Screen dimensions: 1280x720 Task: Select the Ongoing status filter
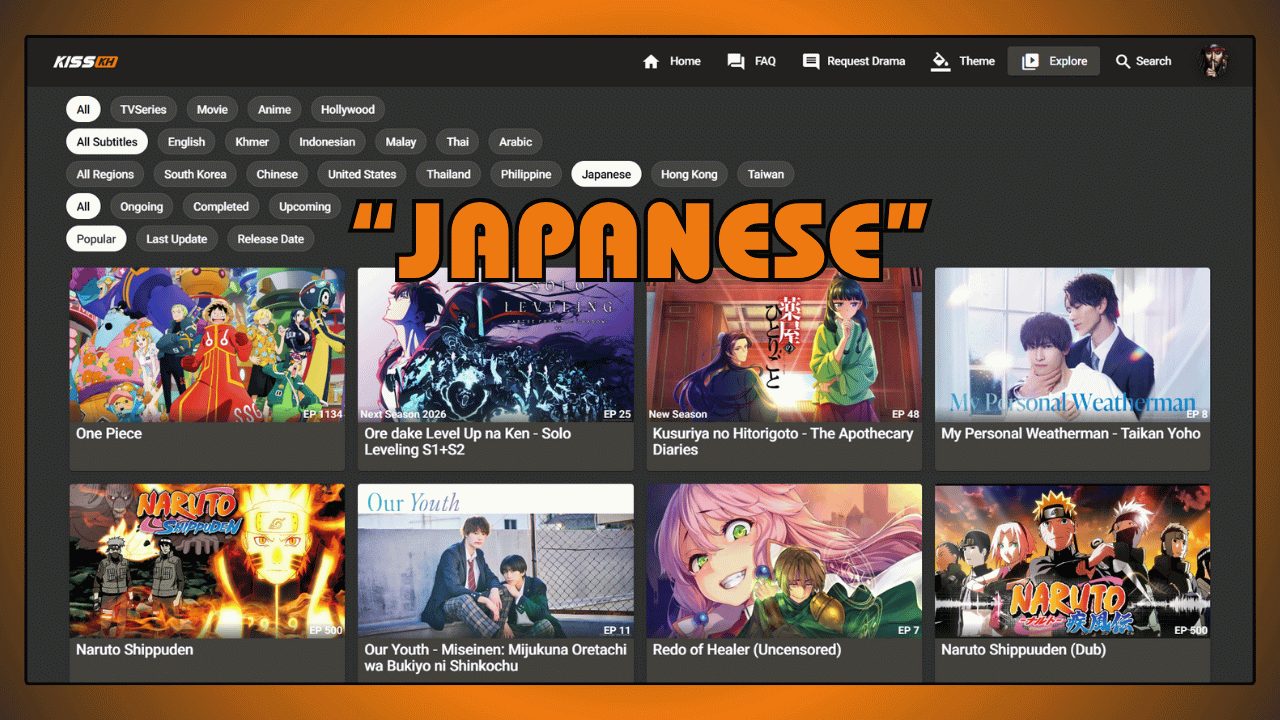(141, 206)
